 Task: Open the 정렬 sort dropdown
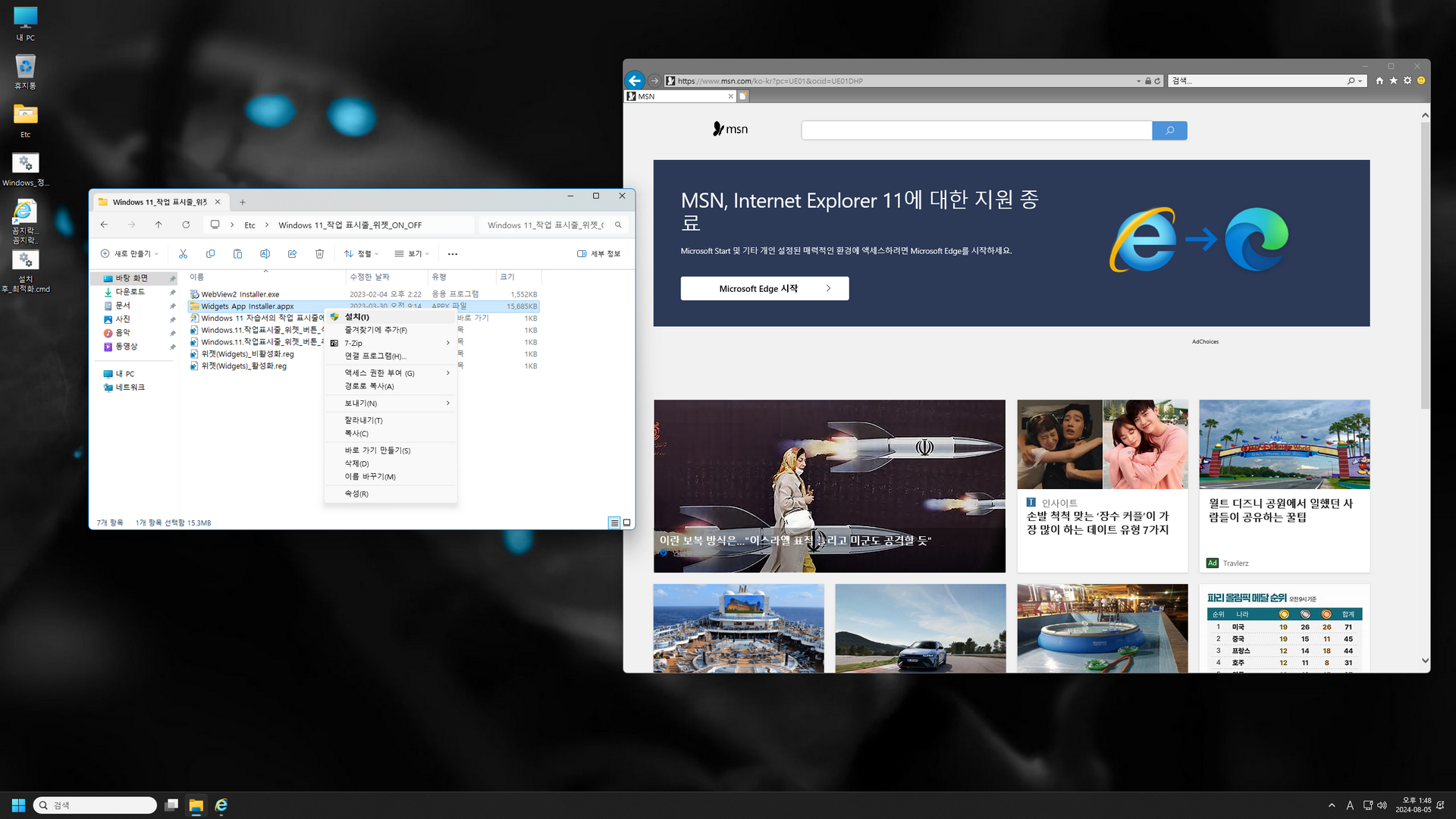(361, 254)
